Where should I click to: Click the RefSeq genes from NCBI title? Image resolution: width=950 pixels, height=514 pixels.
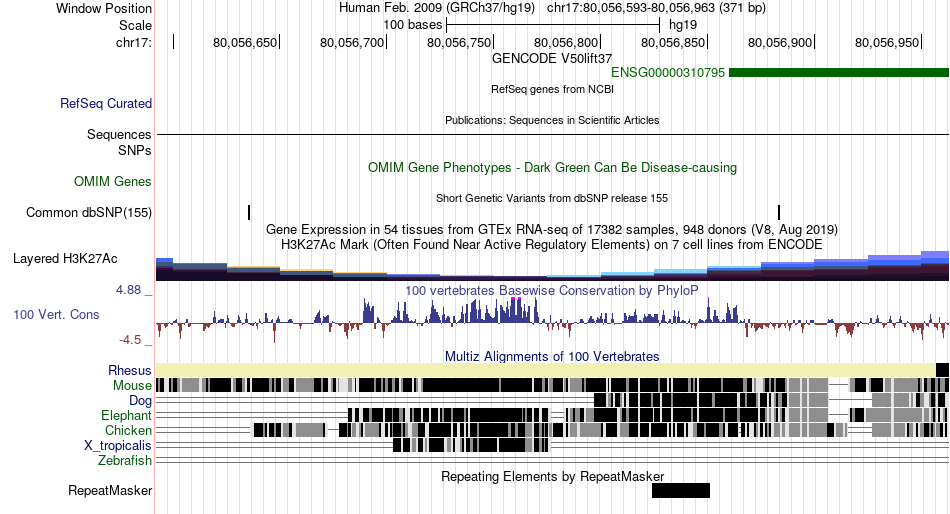click(x=552, y=89)
